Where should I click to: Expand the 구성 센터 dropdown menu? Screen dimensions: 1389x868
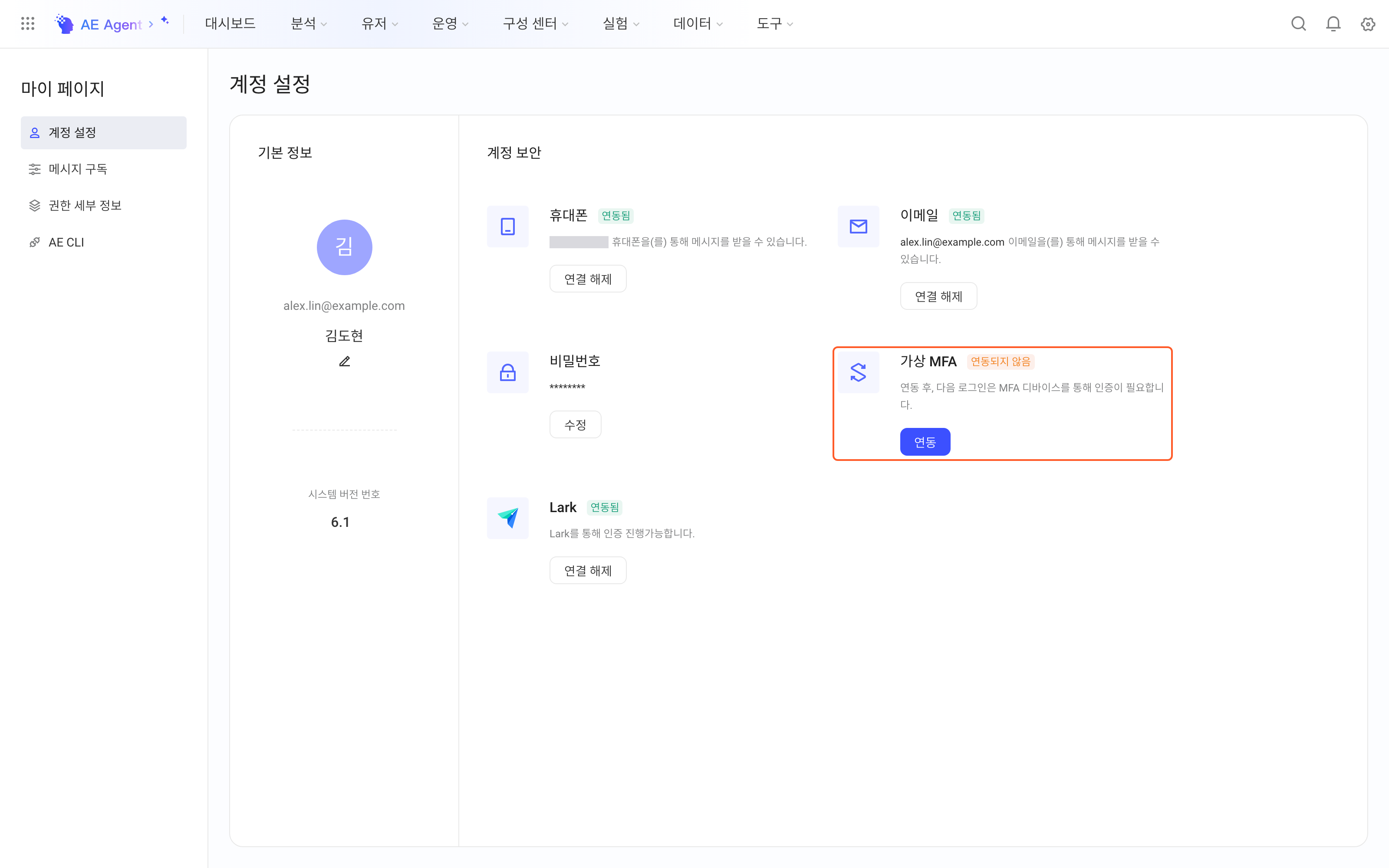(536, 23)
